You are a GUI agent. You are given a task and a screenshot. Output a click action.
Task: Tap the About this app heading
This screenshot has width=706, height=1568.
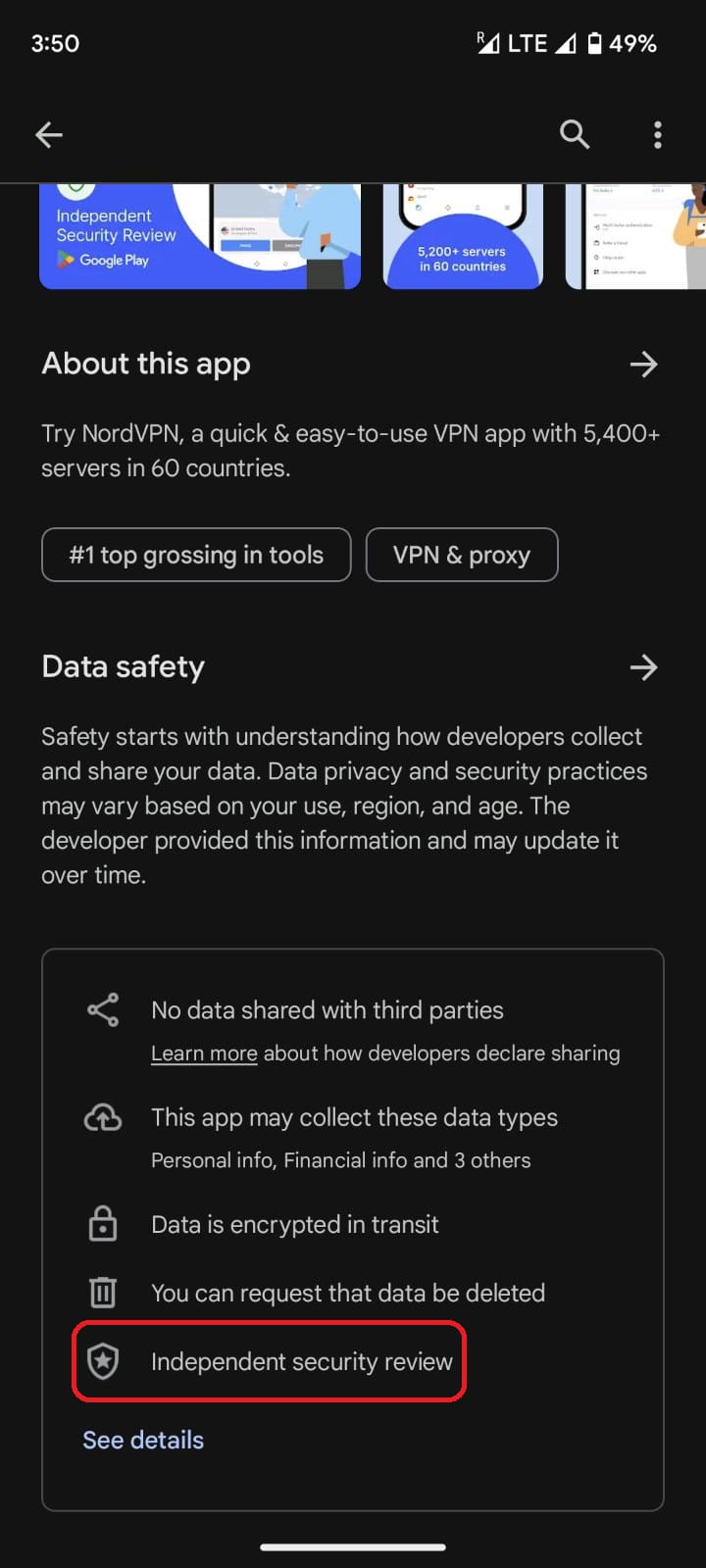tap(146, 364)
